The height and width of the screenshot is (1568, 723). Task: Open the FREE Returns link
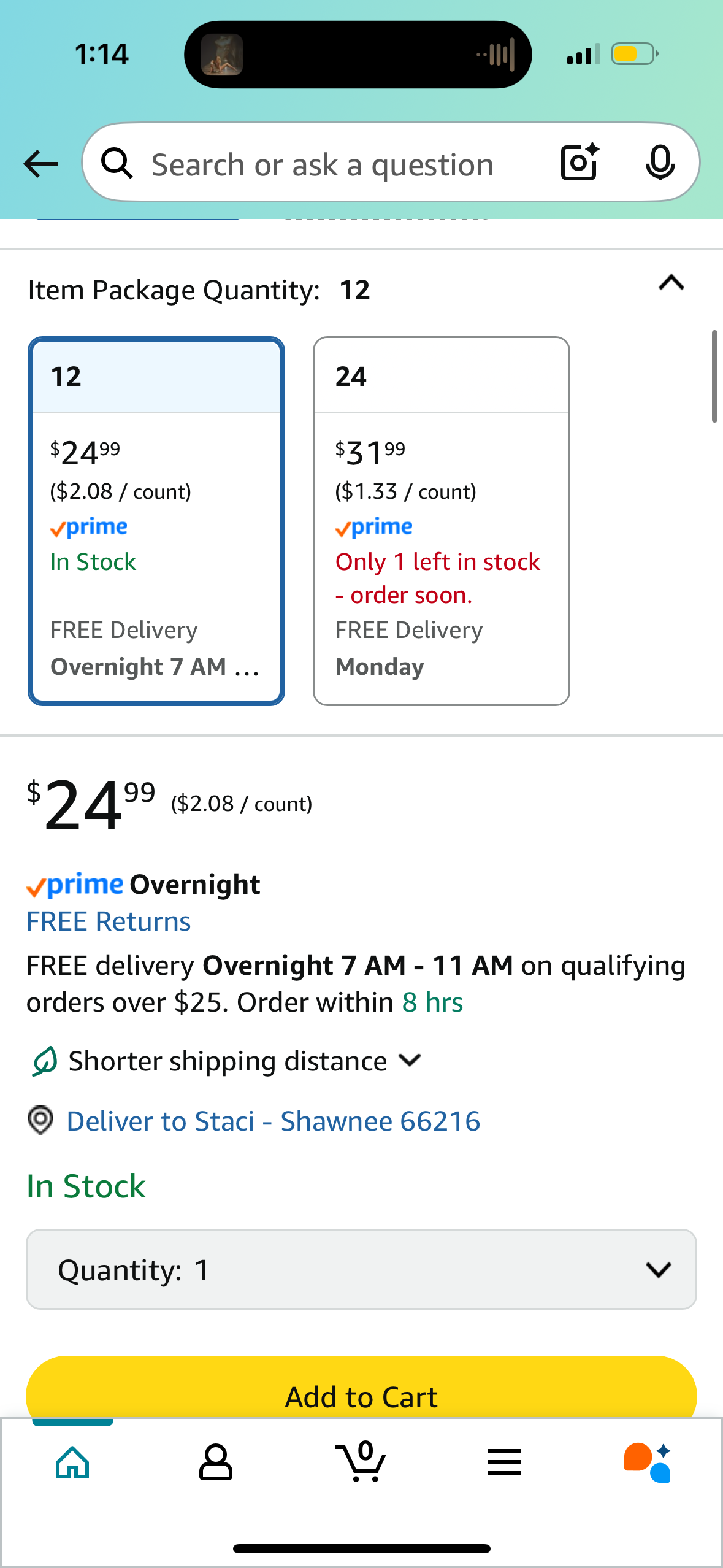[109, 921]
